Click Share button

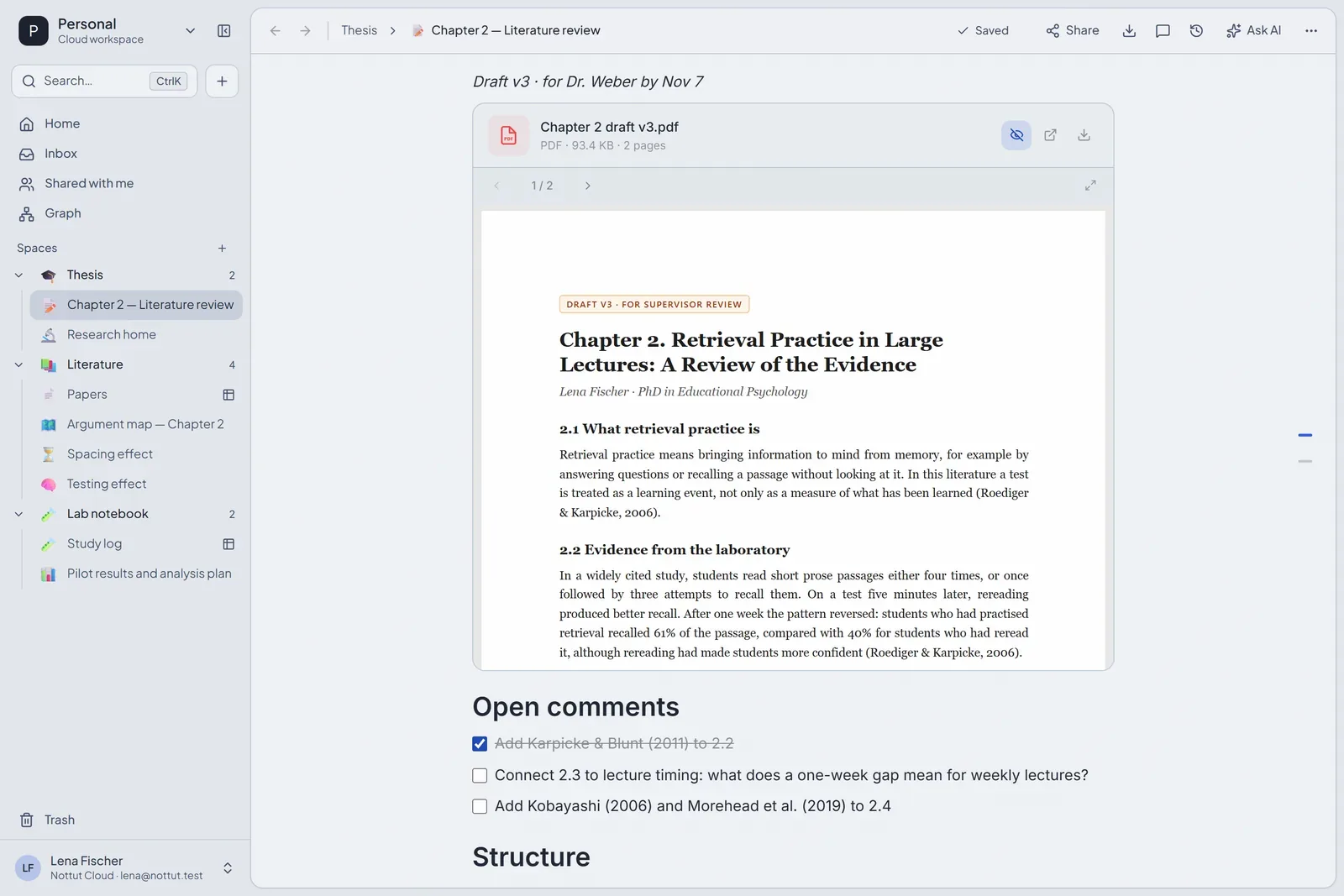point(1072,31)
